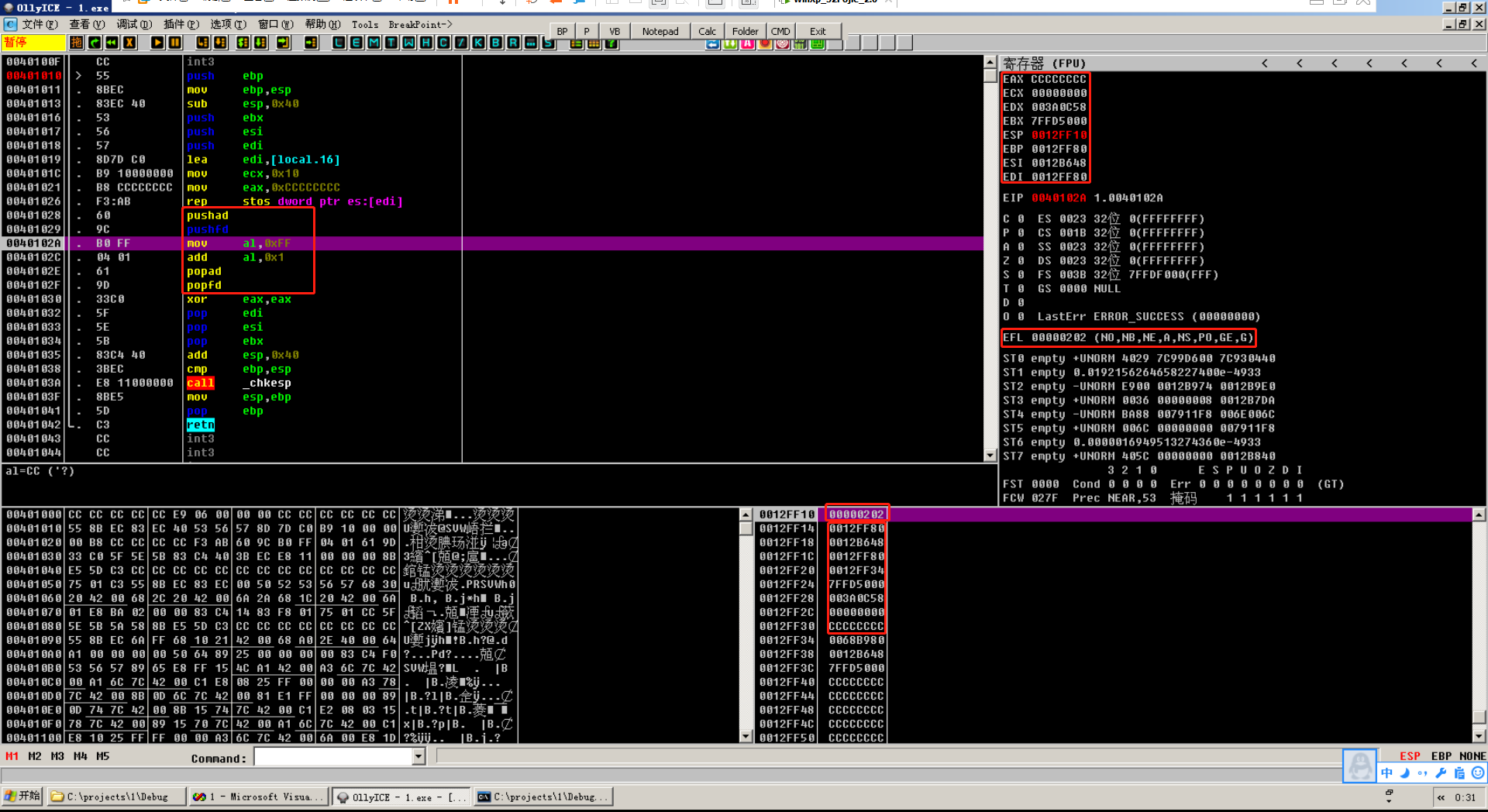This screenshot has width=1488, height=812.
Task: Click the Step Into toolbar icon
Action: tap(203, 43)
